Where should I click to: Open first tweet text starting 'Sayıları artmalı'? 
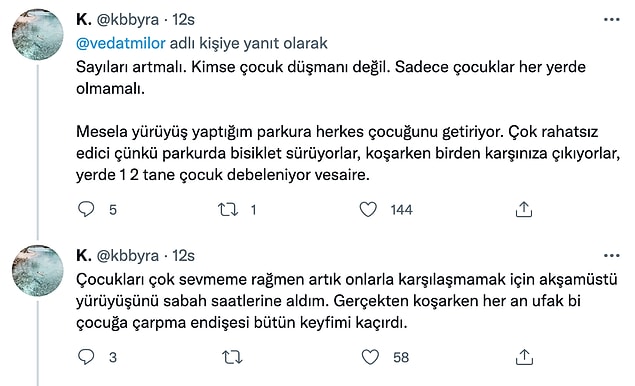click(x=348, y=121)
